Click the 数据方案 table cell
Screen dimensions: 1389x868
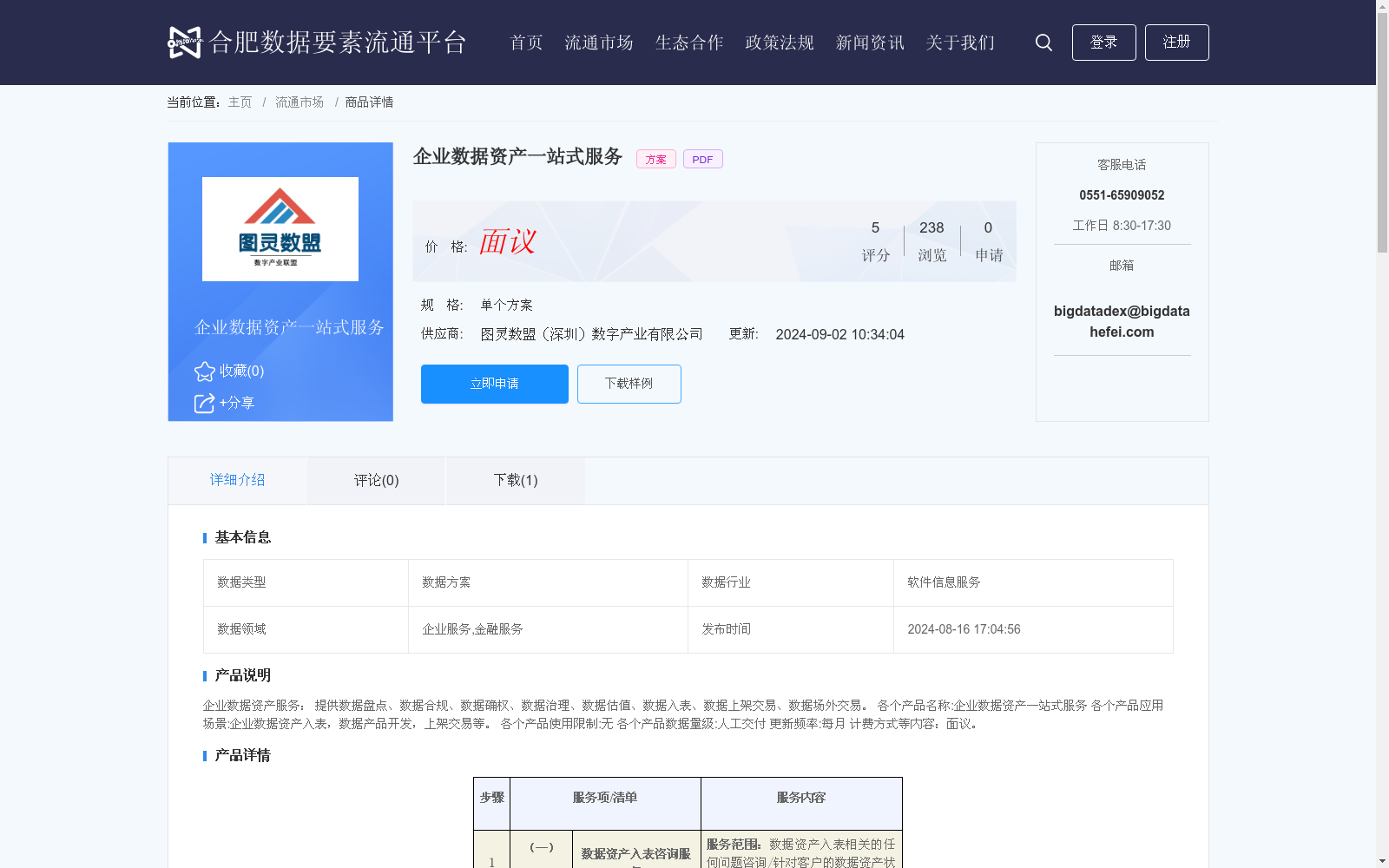(548, 582)
